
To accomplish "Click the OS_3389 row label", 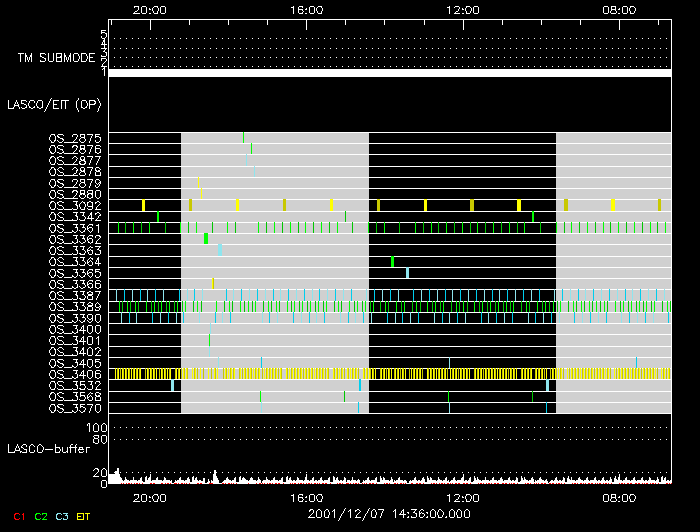I will [x=75, y=307].
